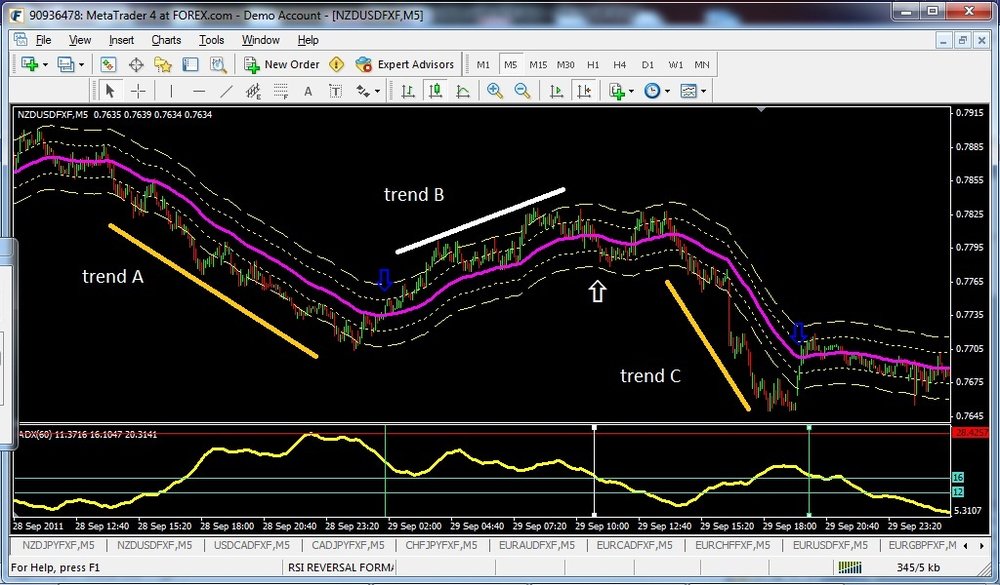Select the Crosshair tool
1000x585 pixels.
pyautogui.click(x=138, y=91)
